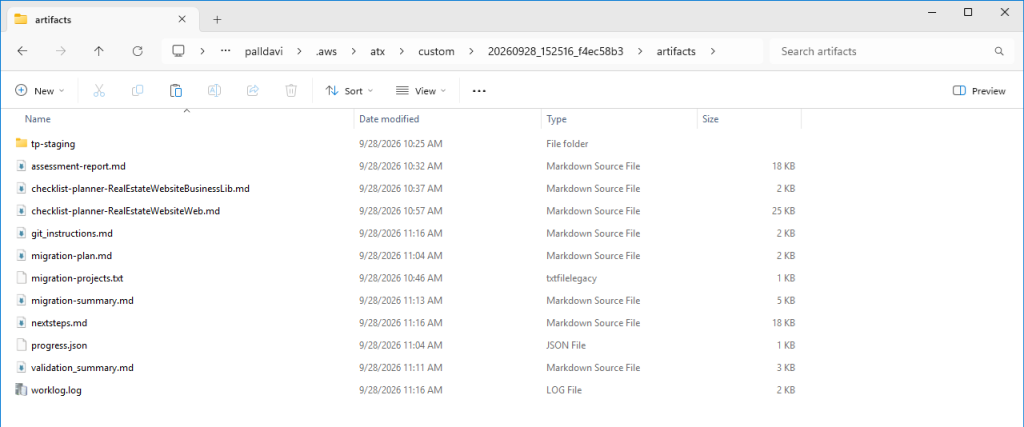Expand chevron after 20260928_152516_f4ec58b3 in path
This screenshot has width=1024, height=427.
[x=641, y=51]
